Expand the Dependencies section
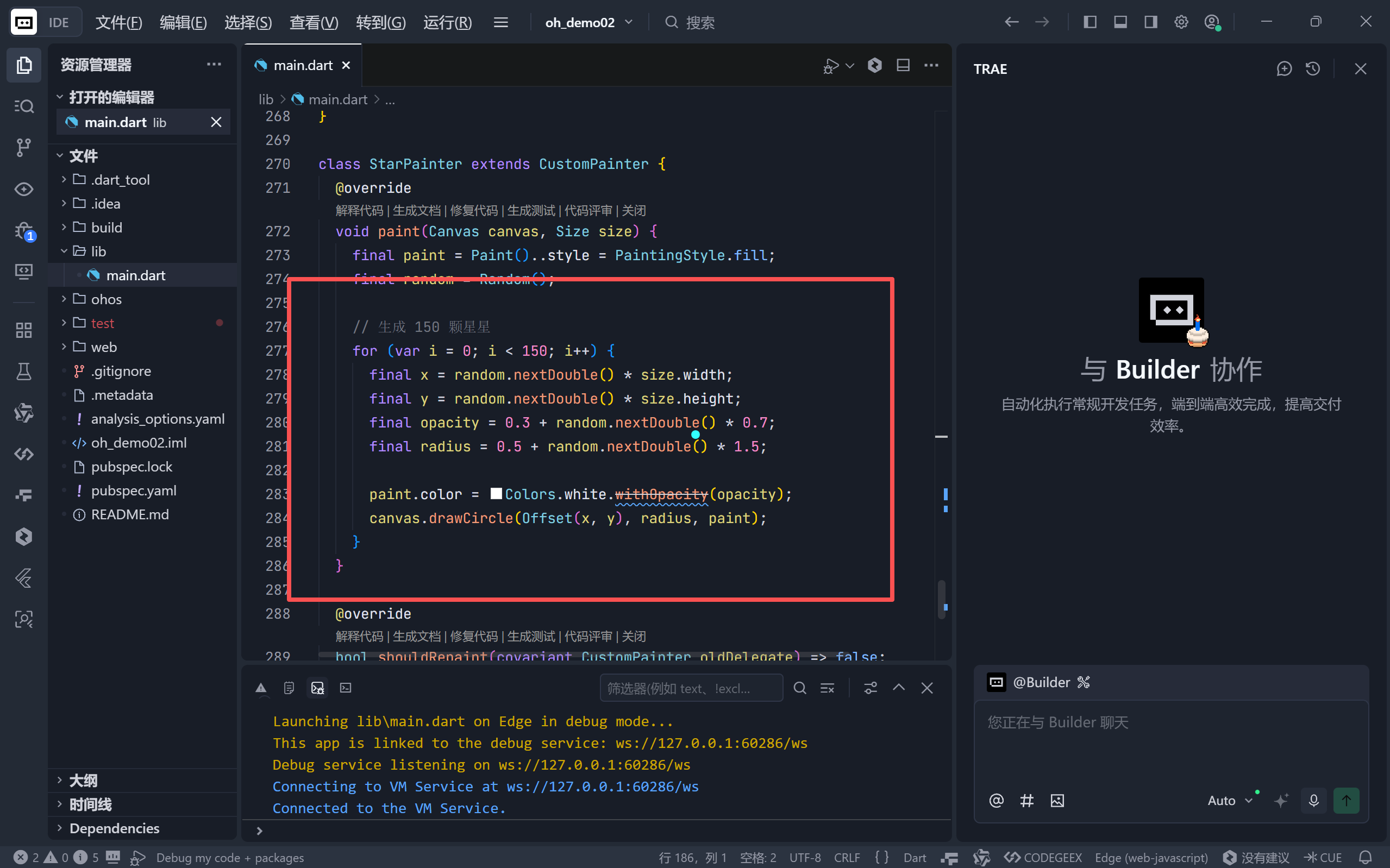Screen dimensions: 1390x868 [114, 828]
